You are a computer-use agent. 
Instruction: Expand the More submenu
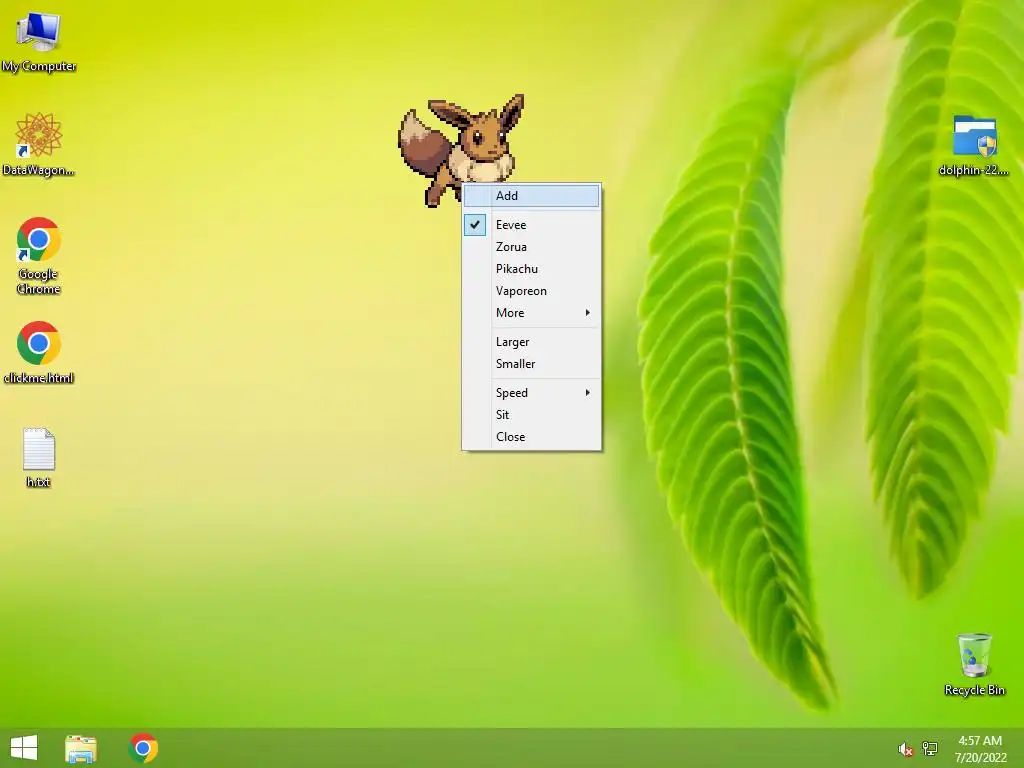(532, 313)
